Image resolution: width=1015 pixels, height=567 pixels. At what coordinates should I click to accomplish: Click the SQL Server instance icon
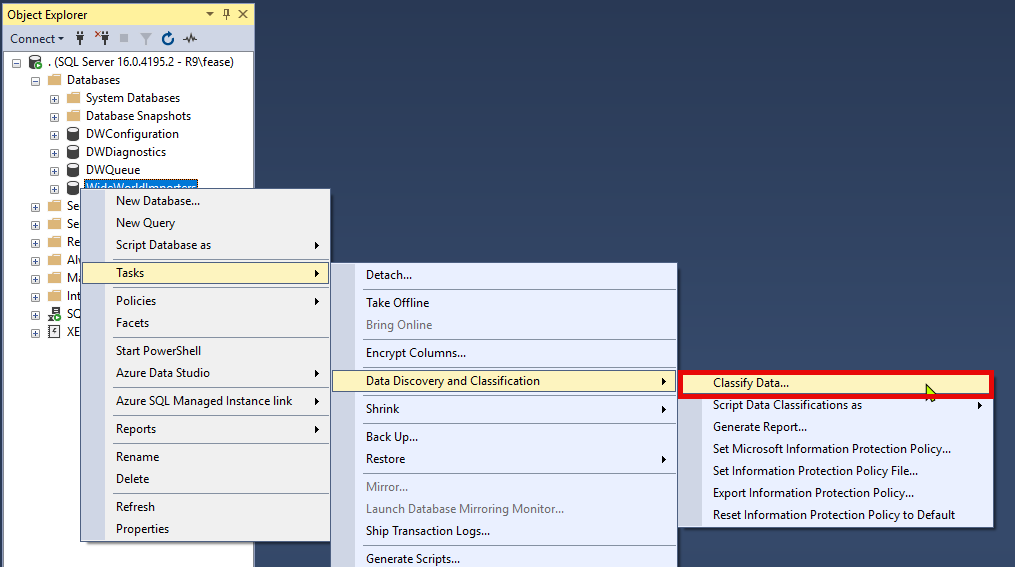coord(36,62)
